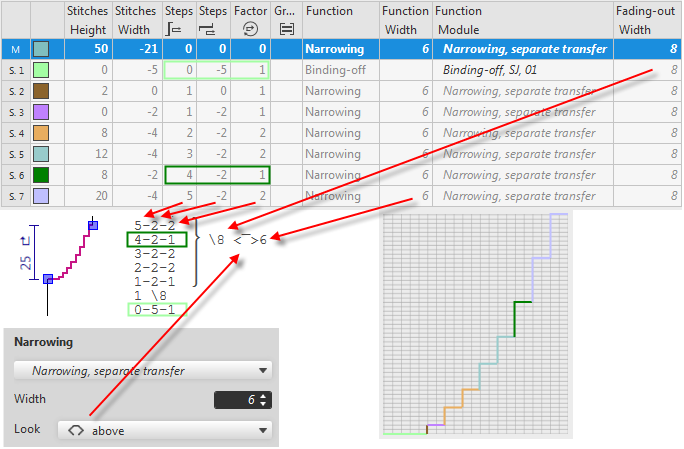Select the 0-5-1 step entry in list

[x=155, y=310]
